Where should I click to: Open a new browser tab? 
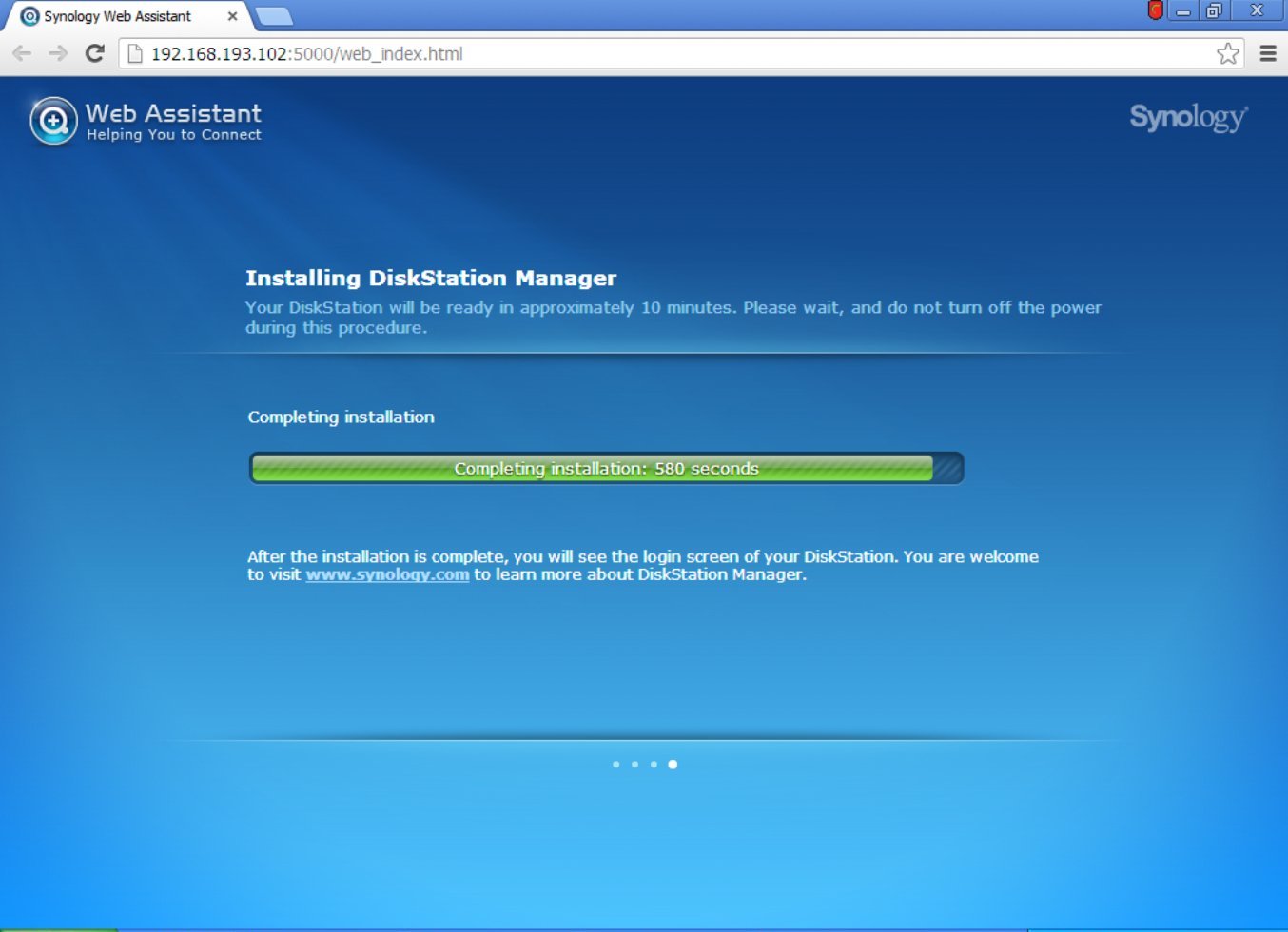(x=273, y=16)
